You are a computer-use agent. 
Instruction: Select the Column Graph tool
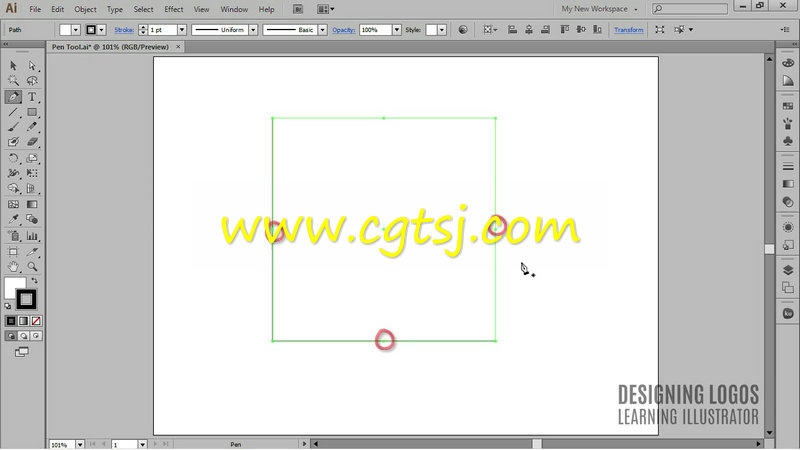point(32,236)
